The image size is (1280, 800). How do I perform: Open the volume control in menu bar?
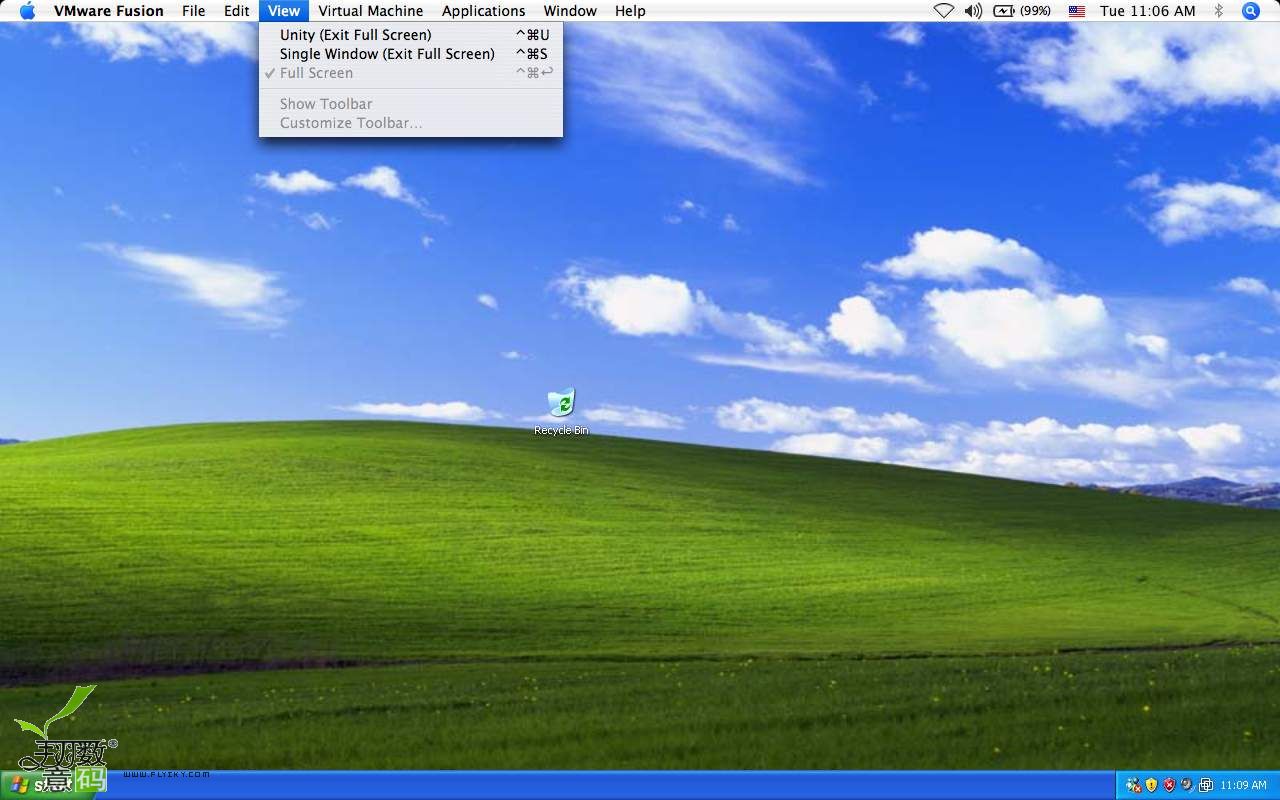(973, 11)
